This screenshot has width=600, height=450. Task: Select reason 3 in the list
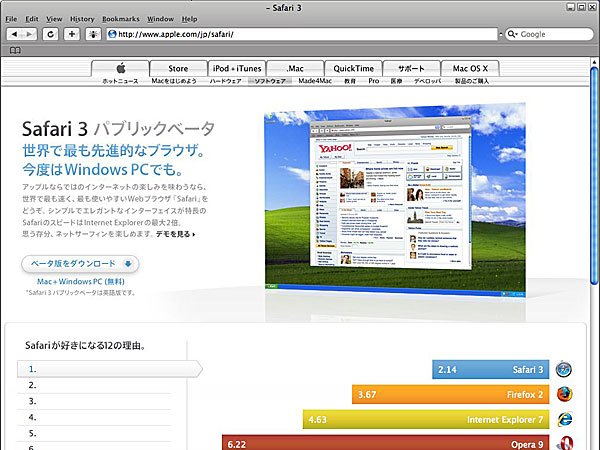94,401
